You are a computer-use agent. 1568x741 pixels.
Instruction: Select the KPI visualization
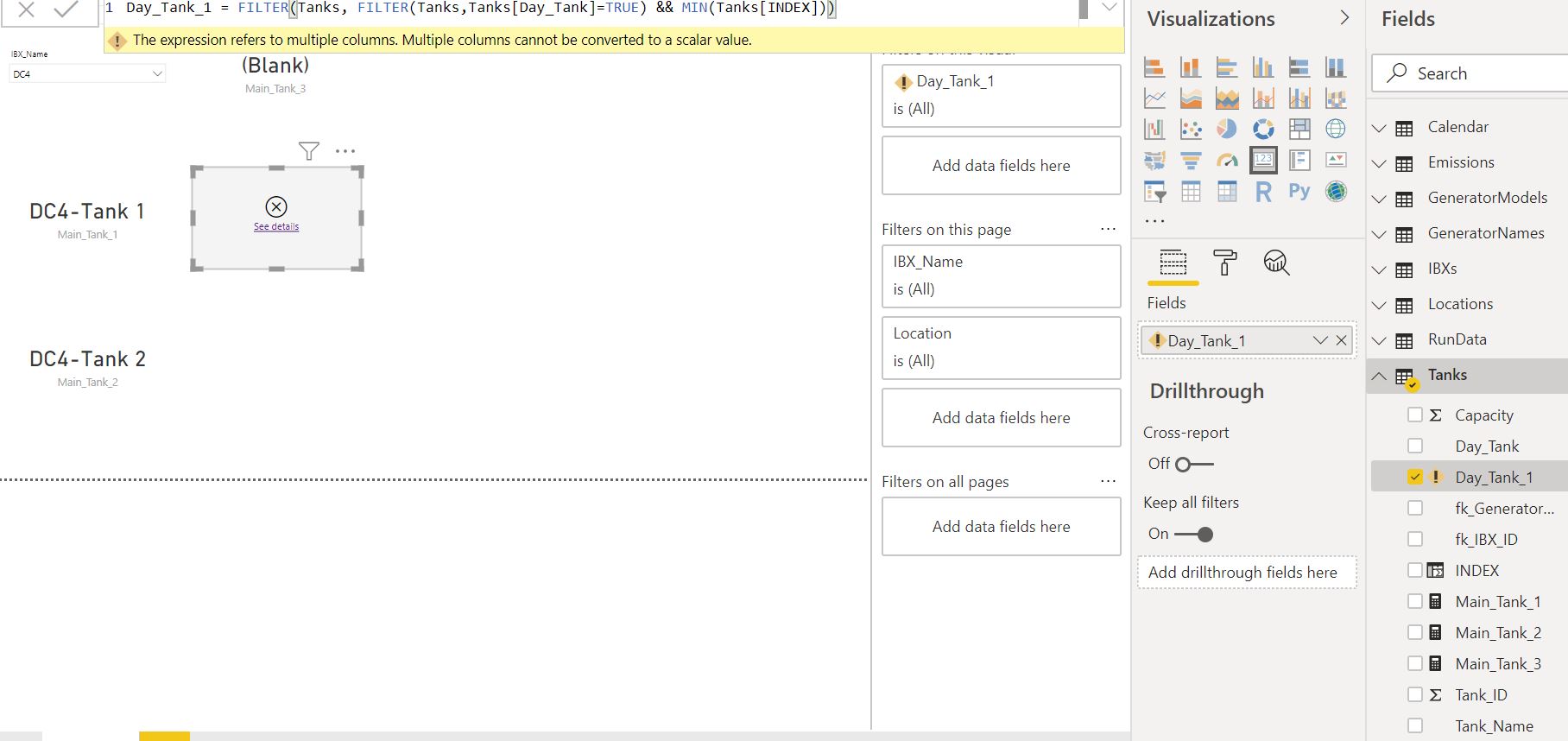click(x=1336, y=161)
